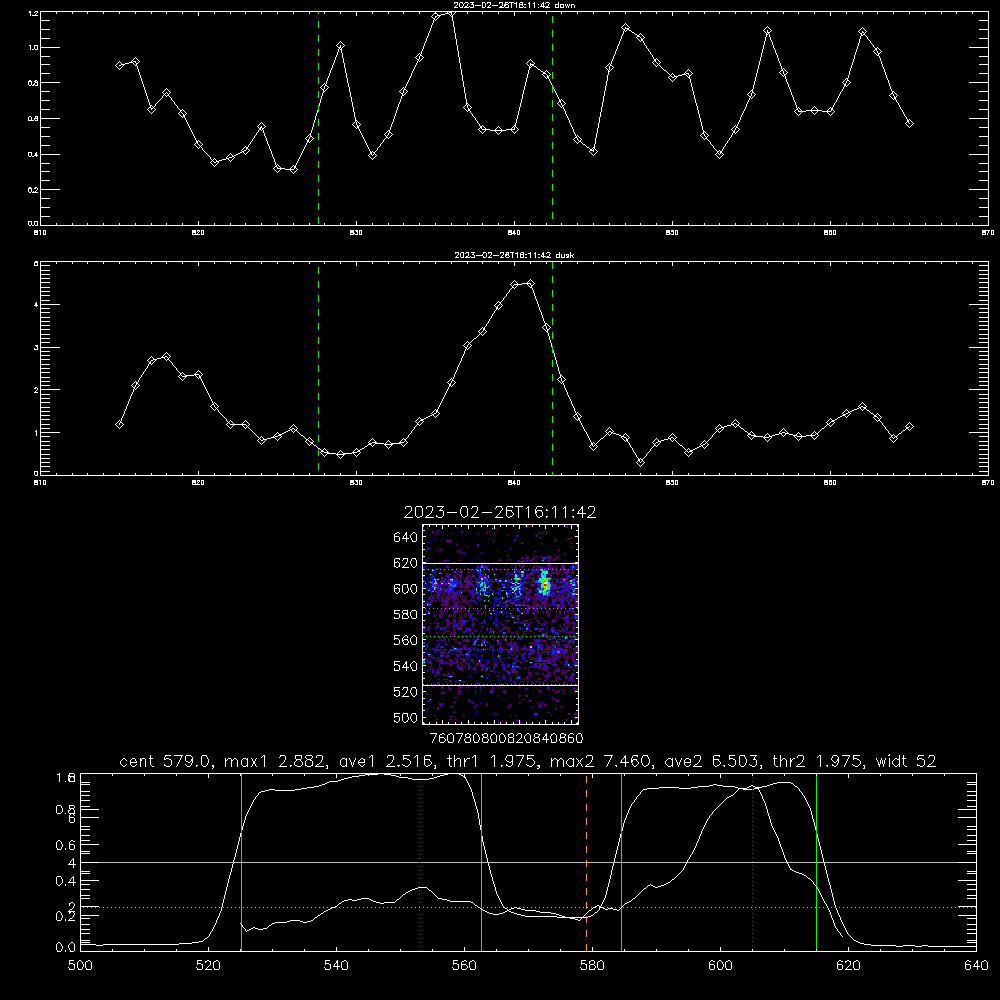
Task: Click the green vertical line near 525 in bottom plot
Action: (241, 862)
